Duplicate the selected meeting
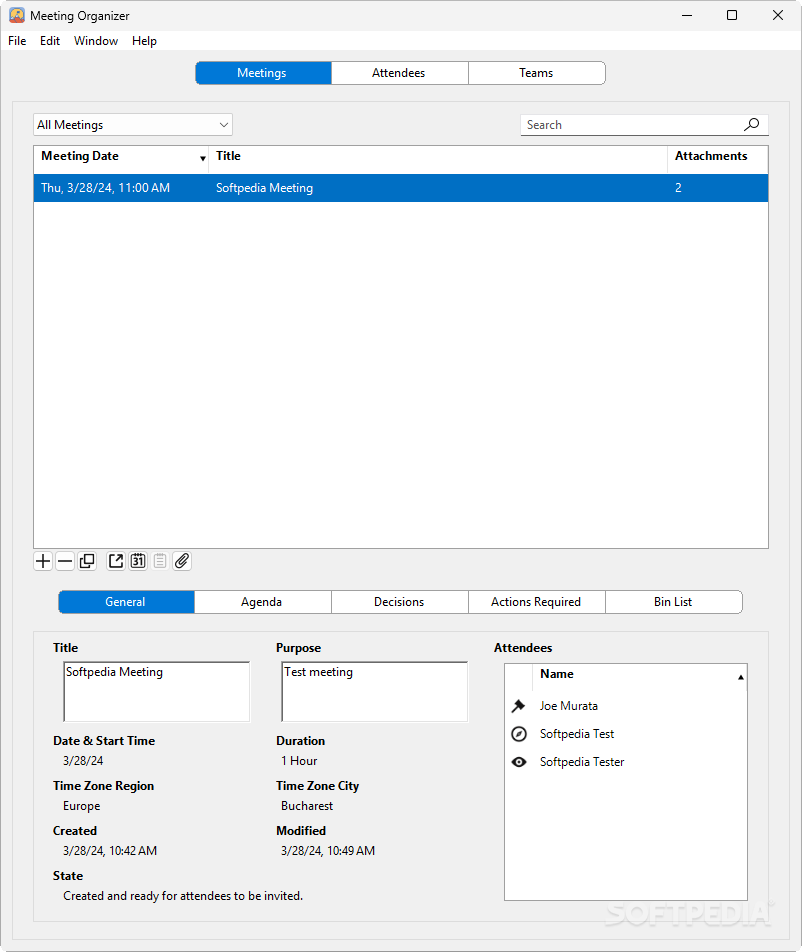Image resolution: width=802 pixels, height=952 pixels. [x=87, y=561]
